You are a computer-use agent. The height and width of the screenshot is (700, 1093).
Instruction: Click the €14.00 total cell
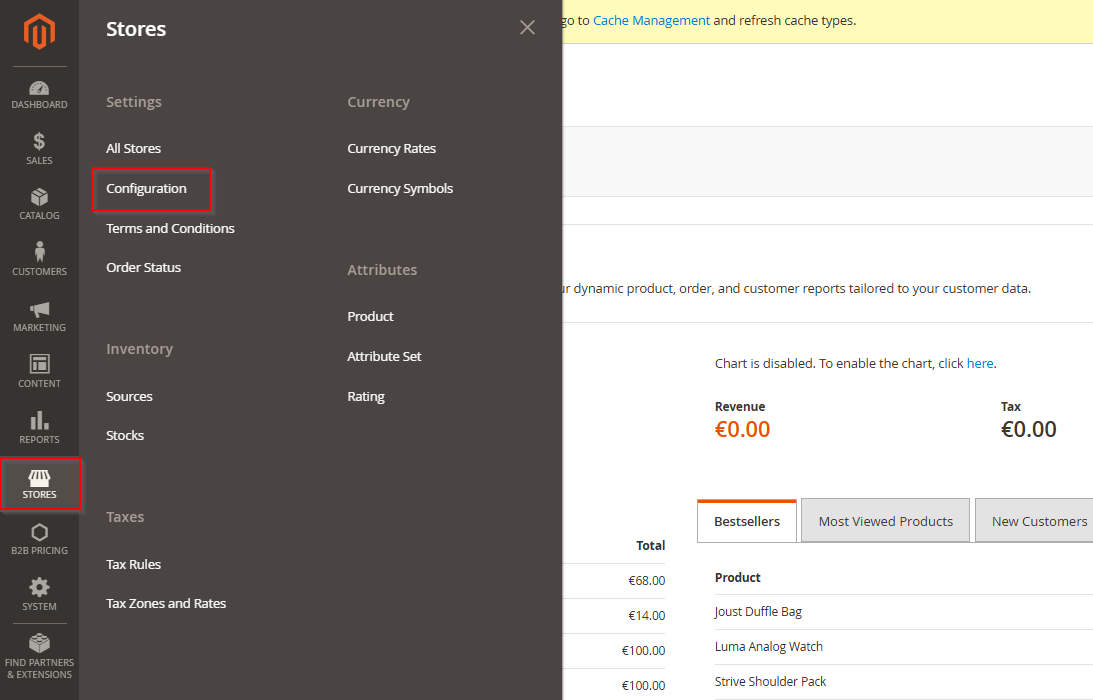(x=646, y=615)
